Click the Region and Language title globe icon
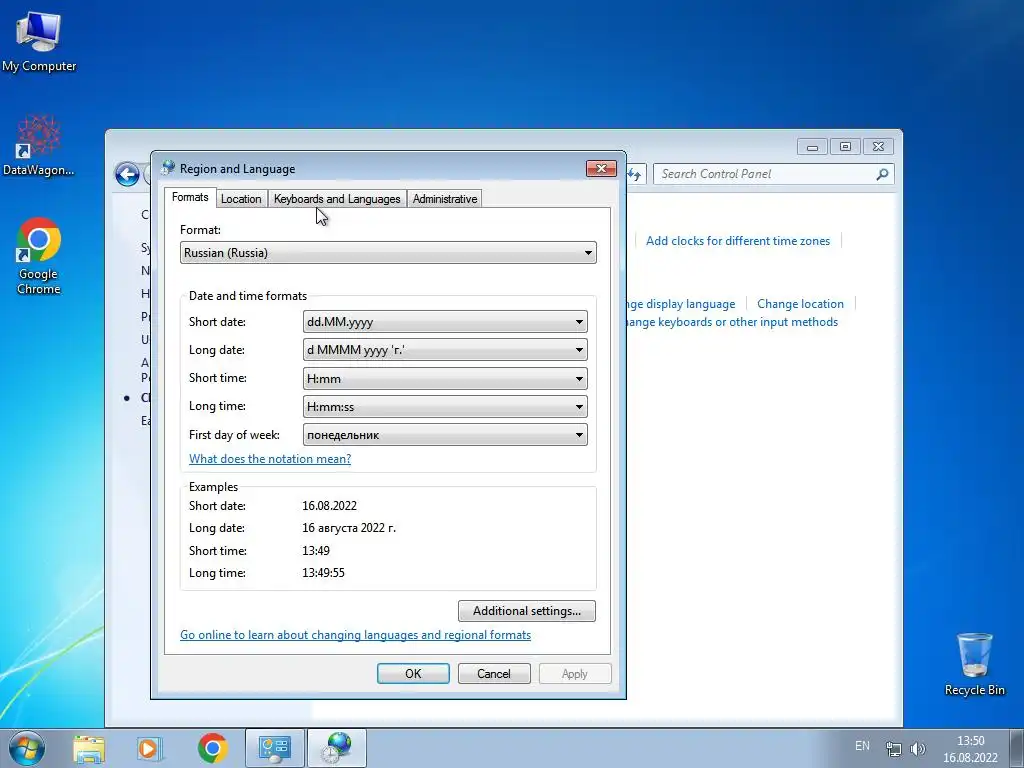 click(x=168, y=168)
